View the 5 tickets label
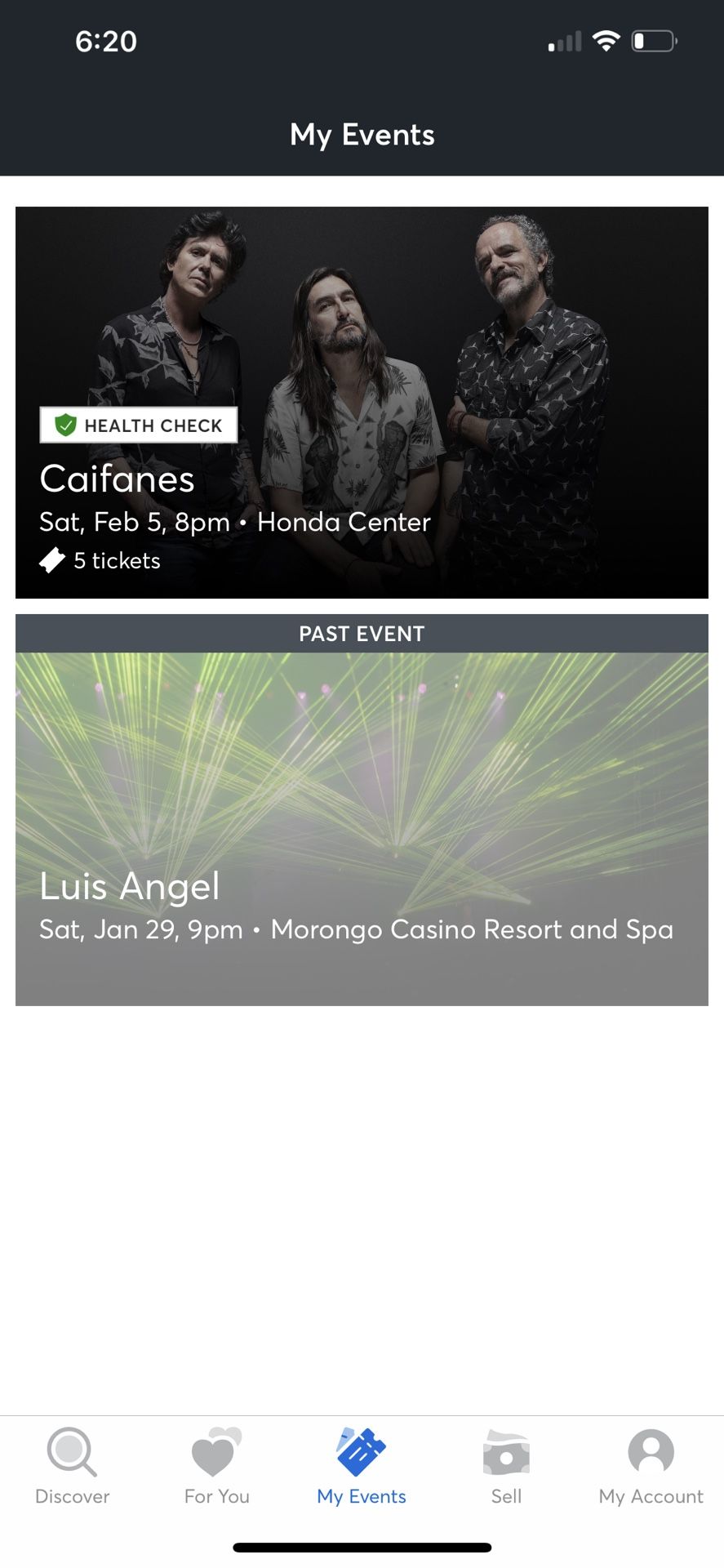The height and width of the screenshot is (1568, 724). tap(117, 560)
